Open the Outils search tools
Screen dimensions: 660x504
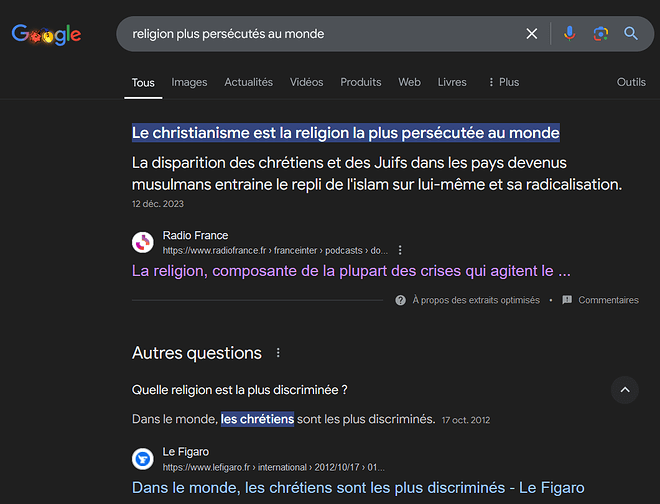[631, 82]
